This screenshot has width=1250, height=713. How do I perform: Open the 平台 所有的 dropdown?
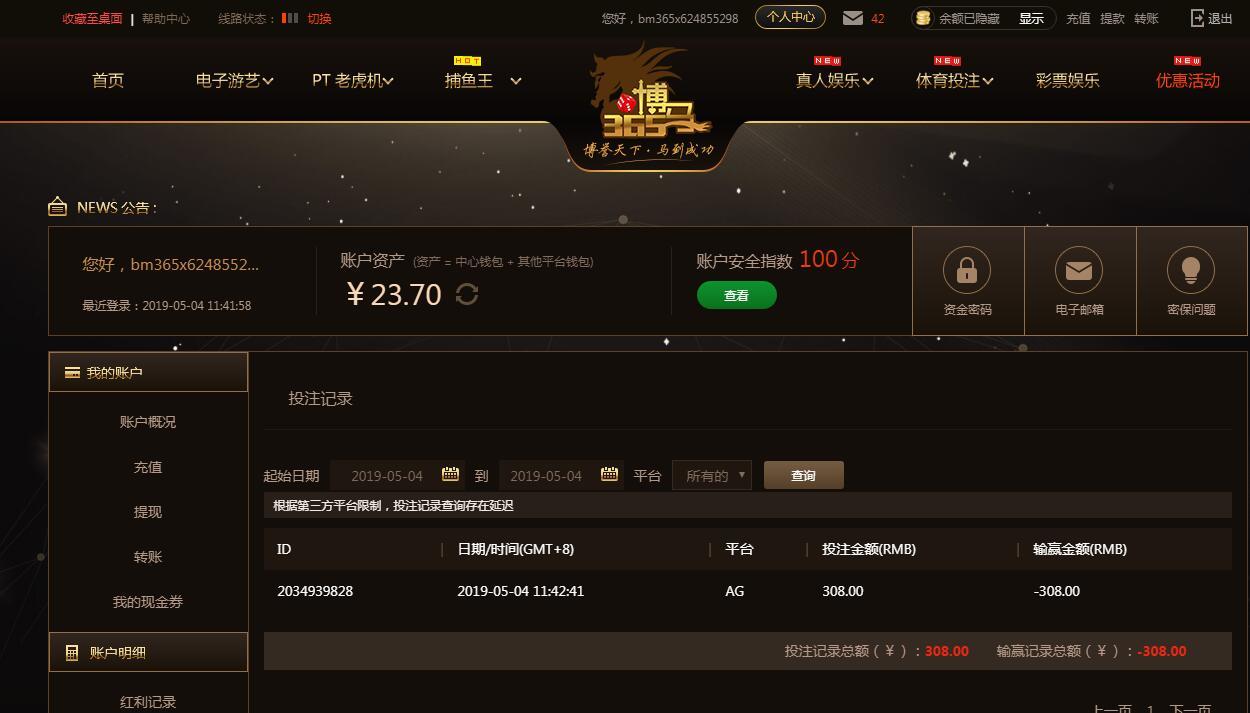coord(712,475)
